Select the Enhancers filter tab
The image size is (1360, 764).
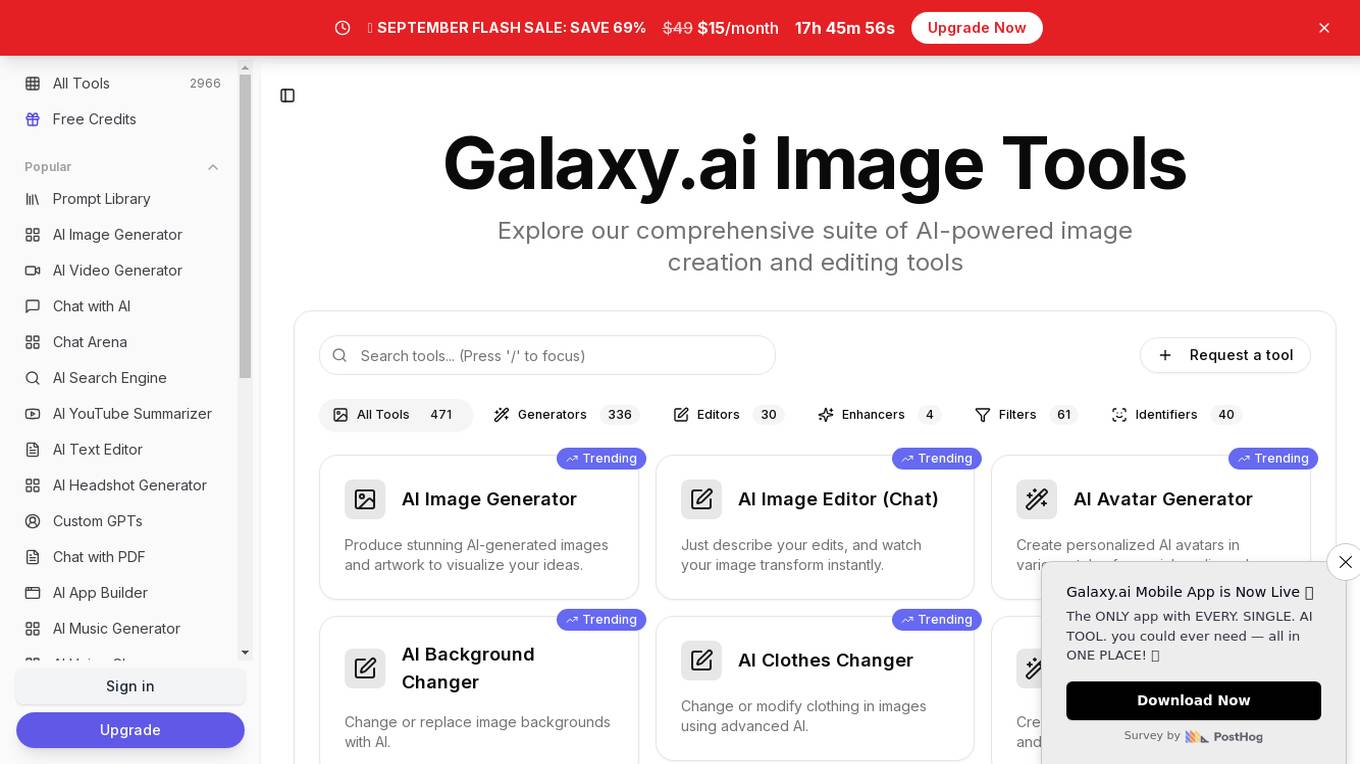tap(879, 415)
